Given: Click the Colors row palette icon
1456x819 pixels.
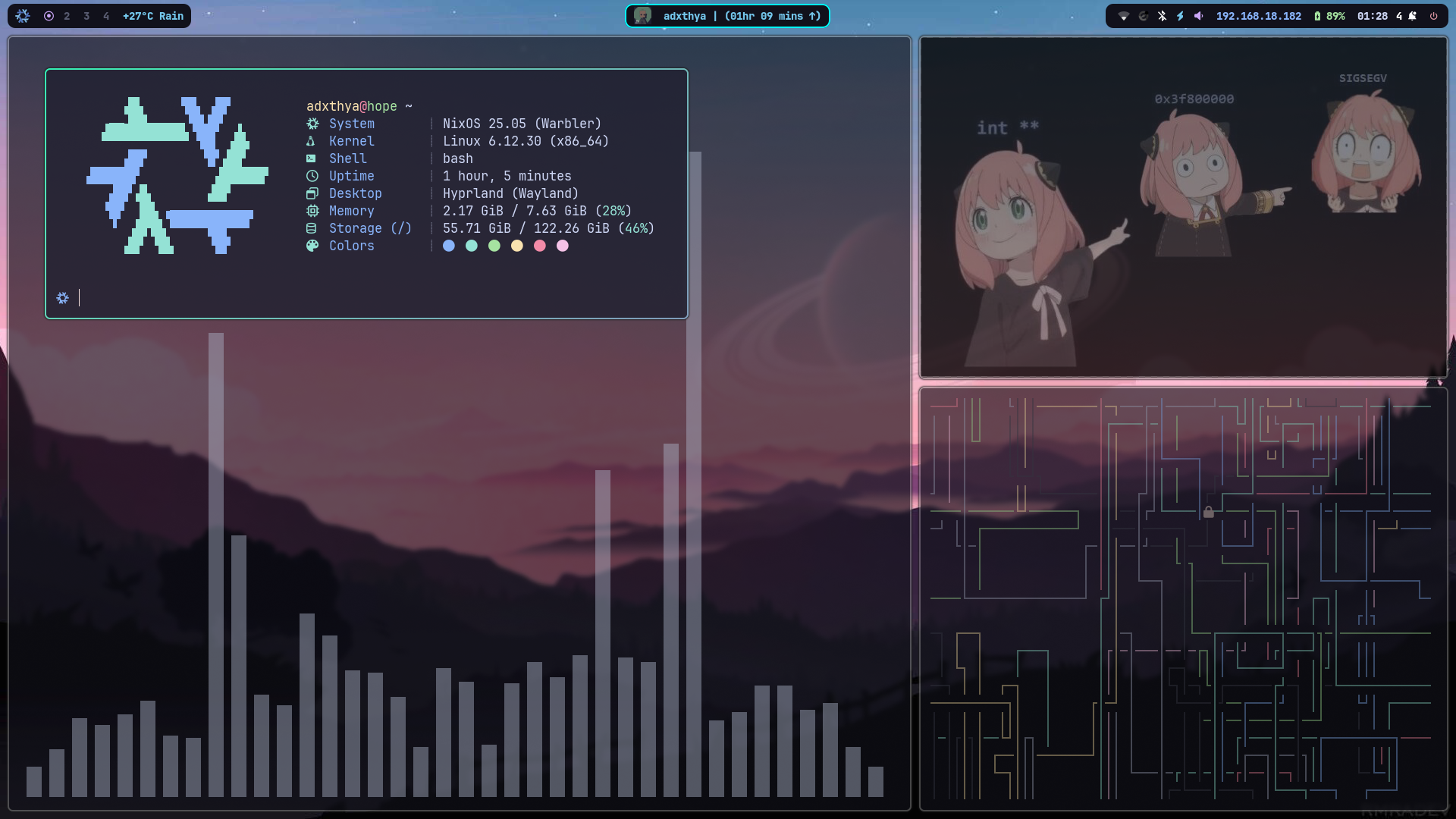Looking at the screenshot, I should 312,246.
